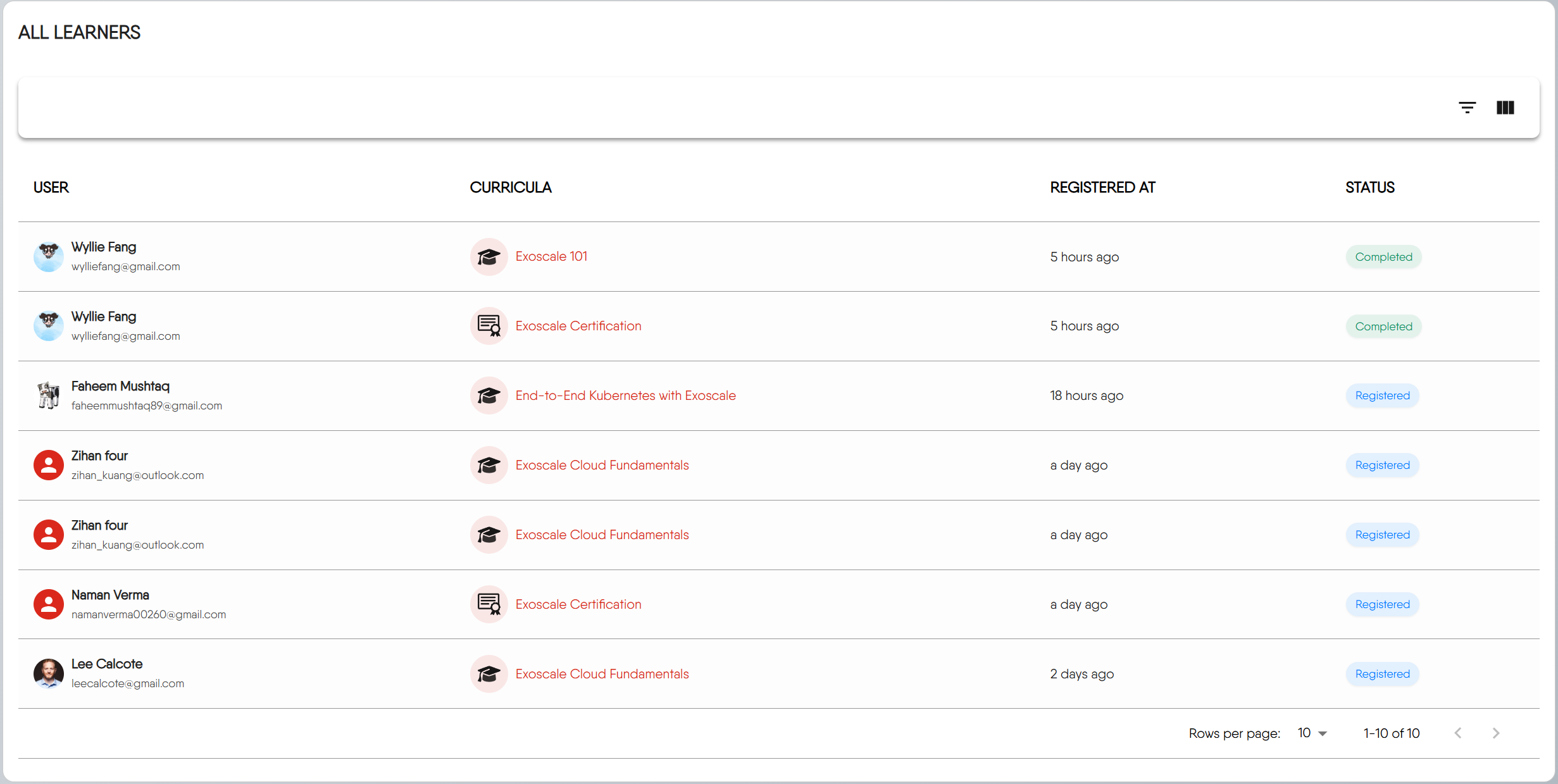Click the certificate icon in Naman Verma's row
Screen dimensions: 1558x784
tap(489, 604)
